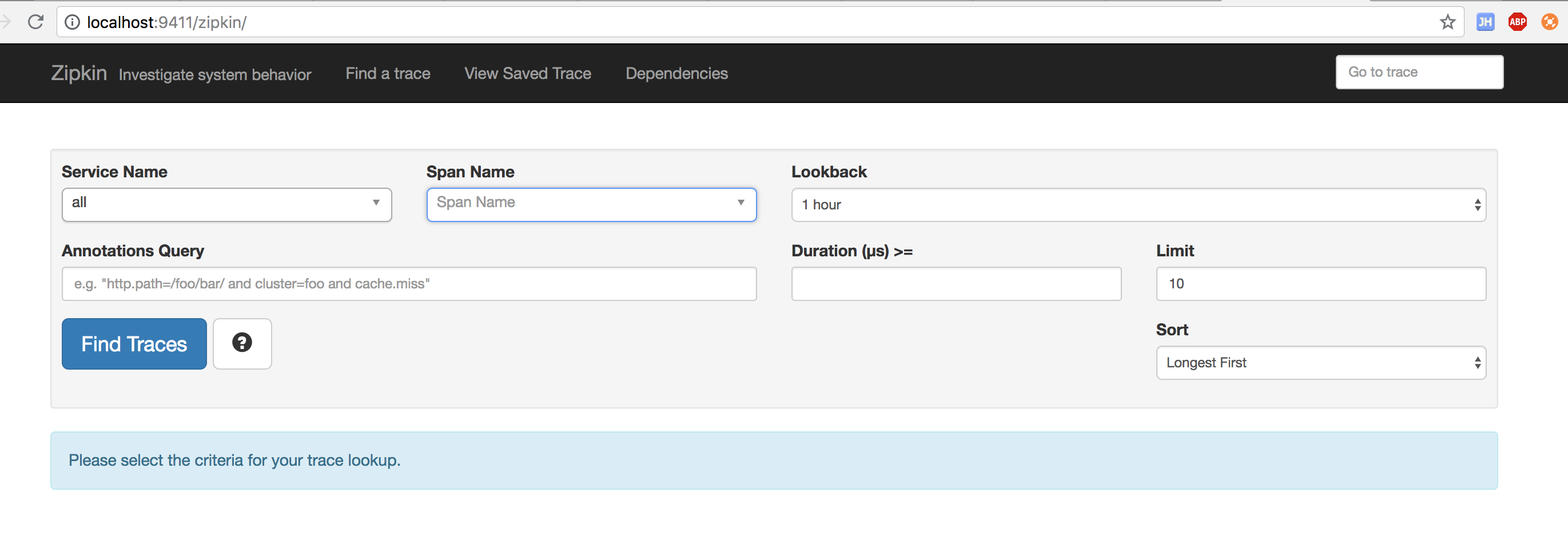Open the Dependencies page
The image size is (1568, 539).
[x=677, y=74]
